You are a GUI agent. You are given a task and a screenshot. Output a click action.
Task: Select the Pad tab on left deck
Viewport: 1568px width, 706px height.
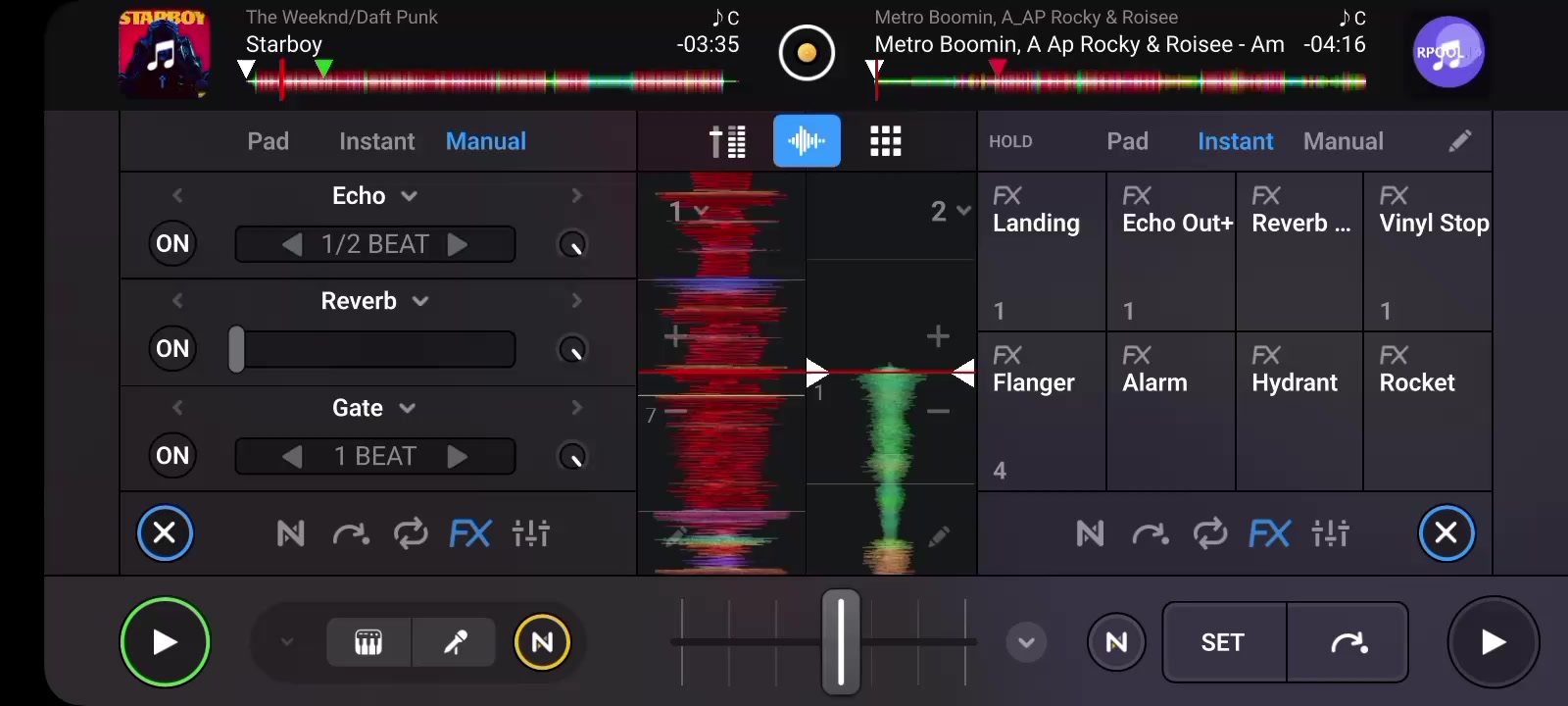coord(268,141)
